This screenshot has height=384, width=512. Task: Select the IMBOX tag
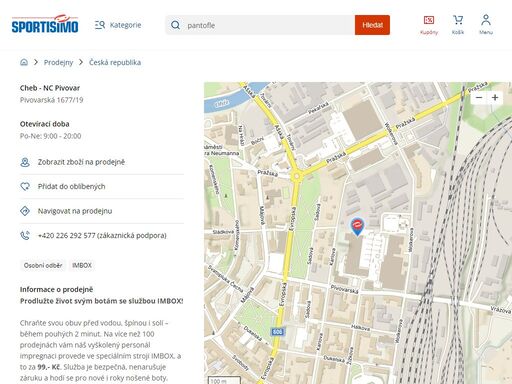pos(82,265)
